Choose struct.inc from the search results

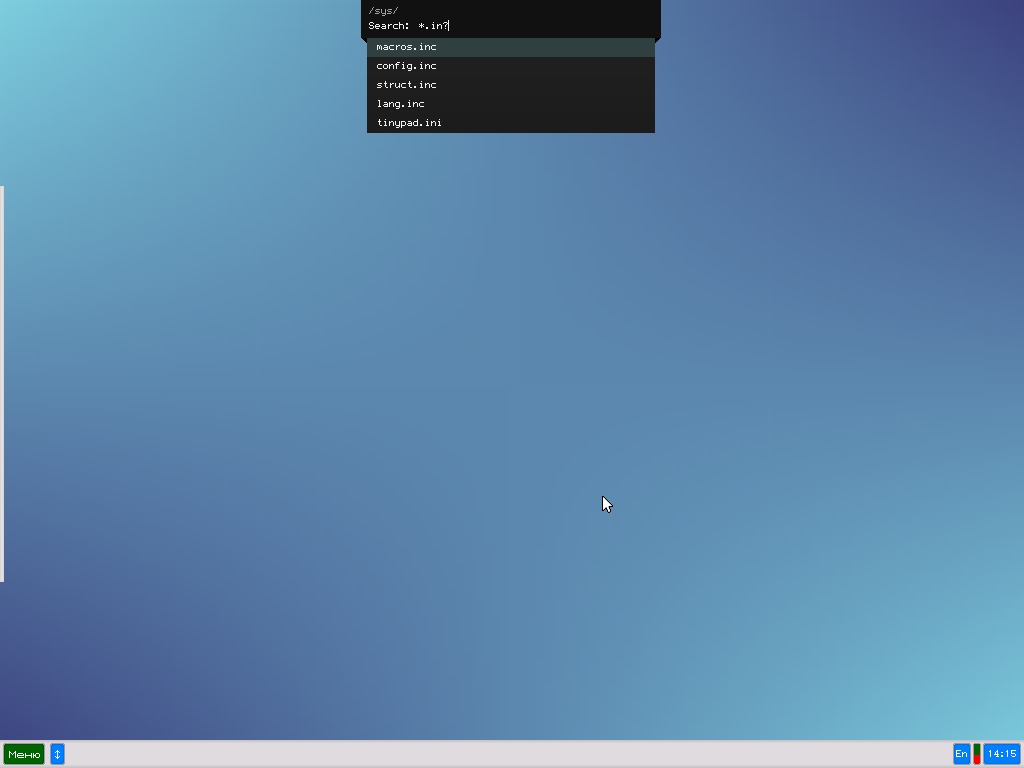(x=406, y=85)
